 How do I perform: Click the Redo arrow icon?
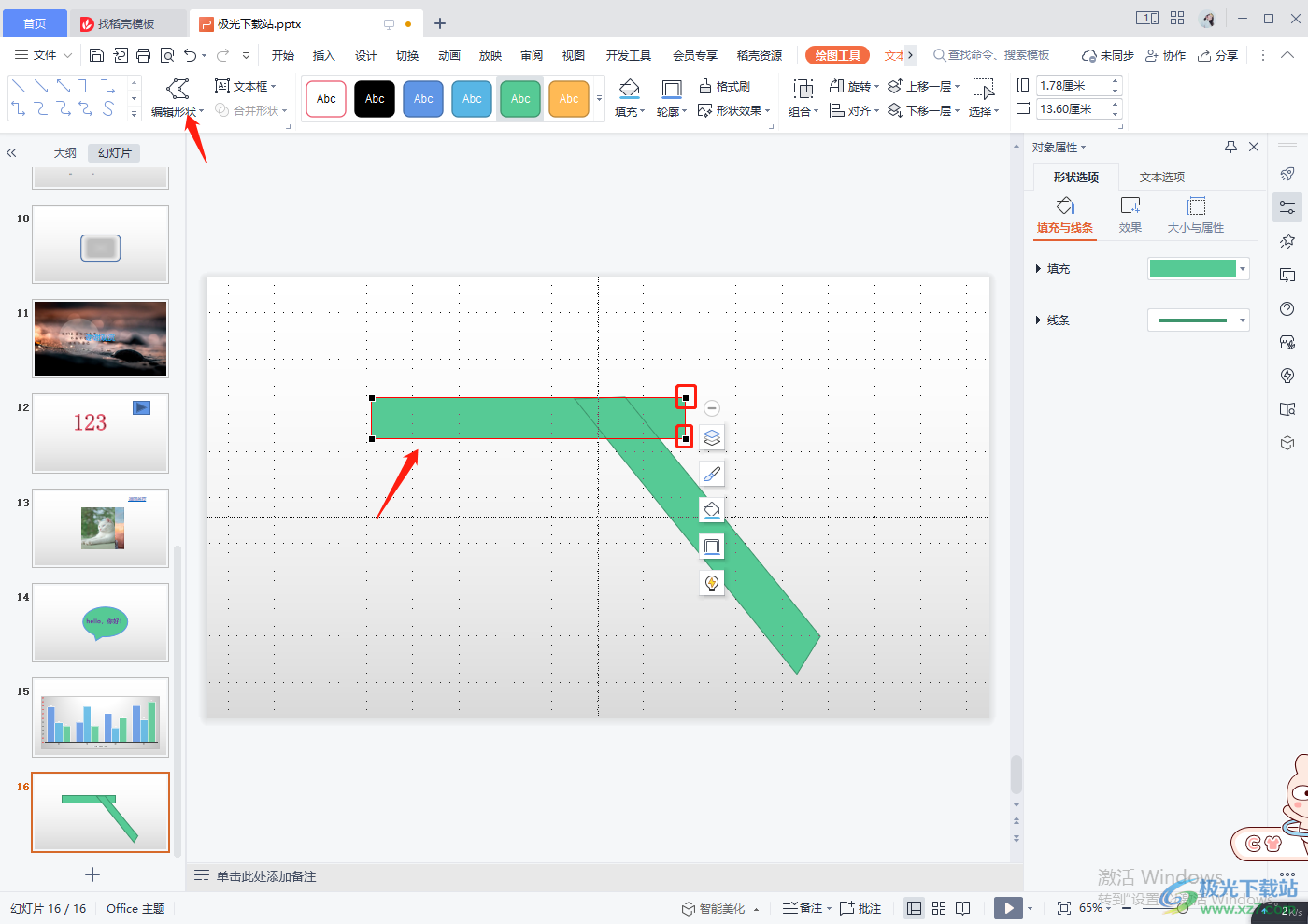coord(222,55)
